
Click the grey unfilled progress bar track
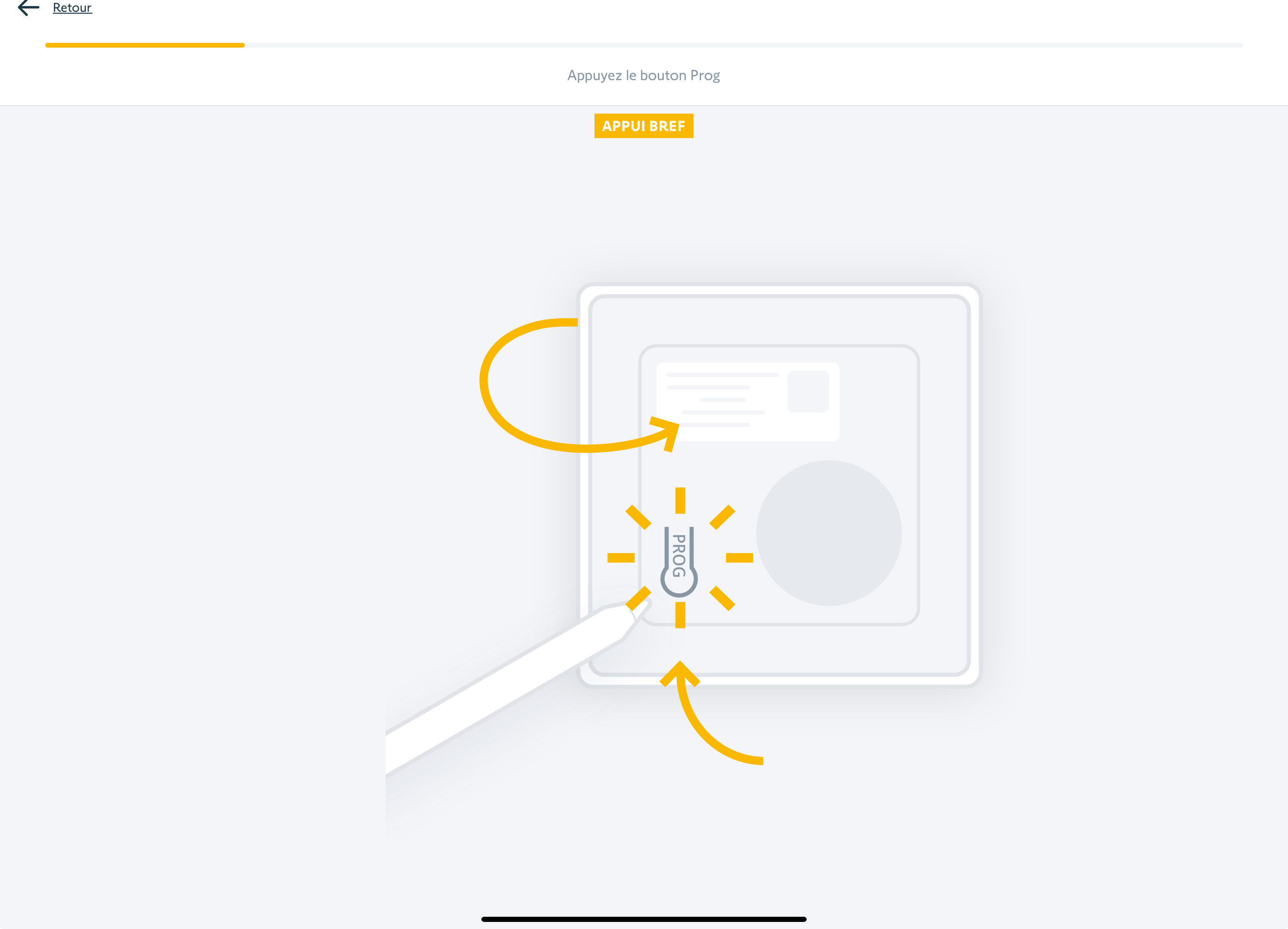743,45
